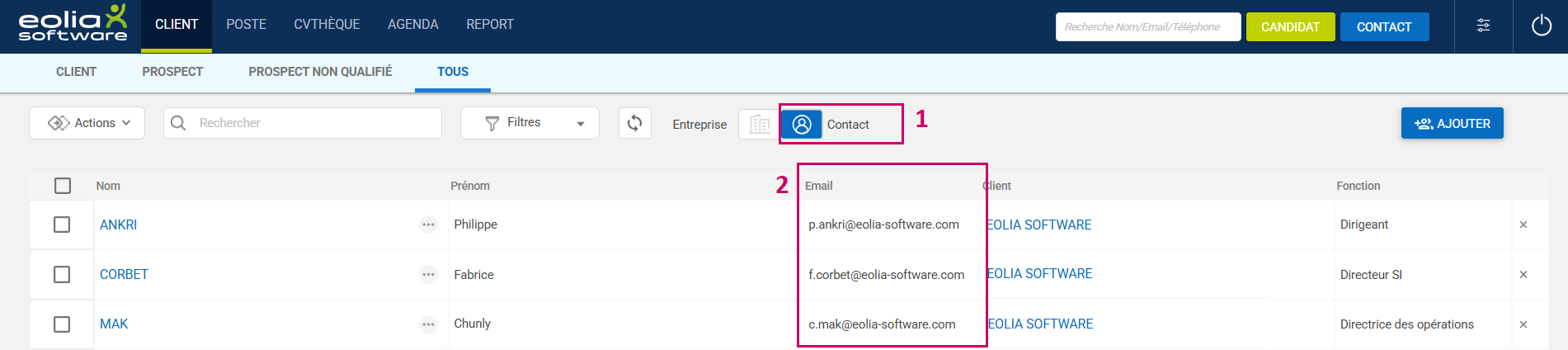The height and width of the screenshot is (350, 1568).
Task: Toggle the select-all header checkbox
Action: (x=63, y=186)
